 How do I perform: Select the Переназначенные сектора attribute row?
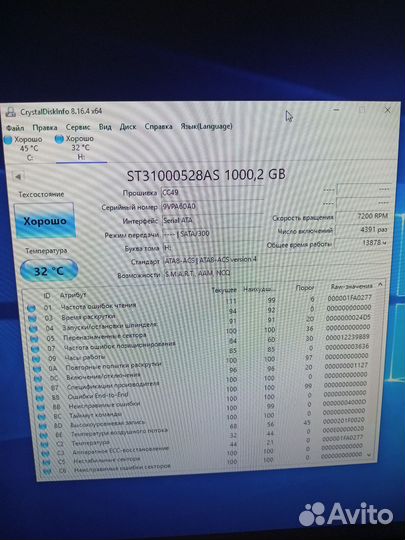pos(201,334)
